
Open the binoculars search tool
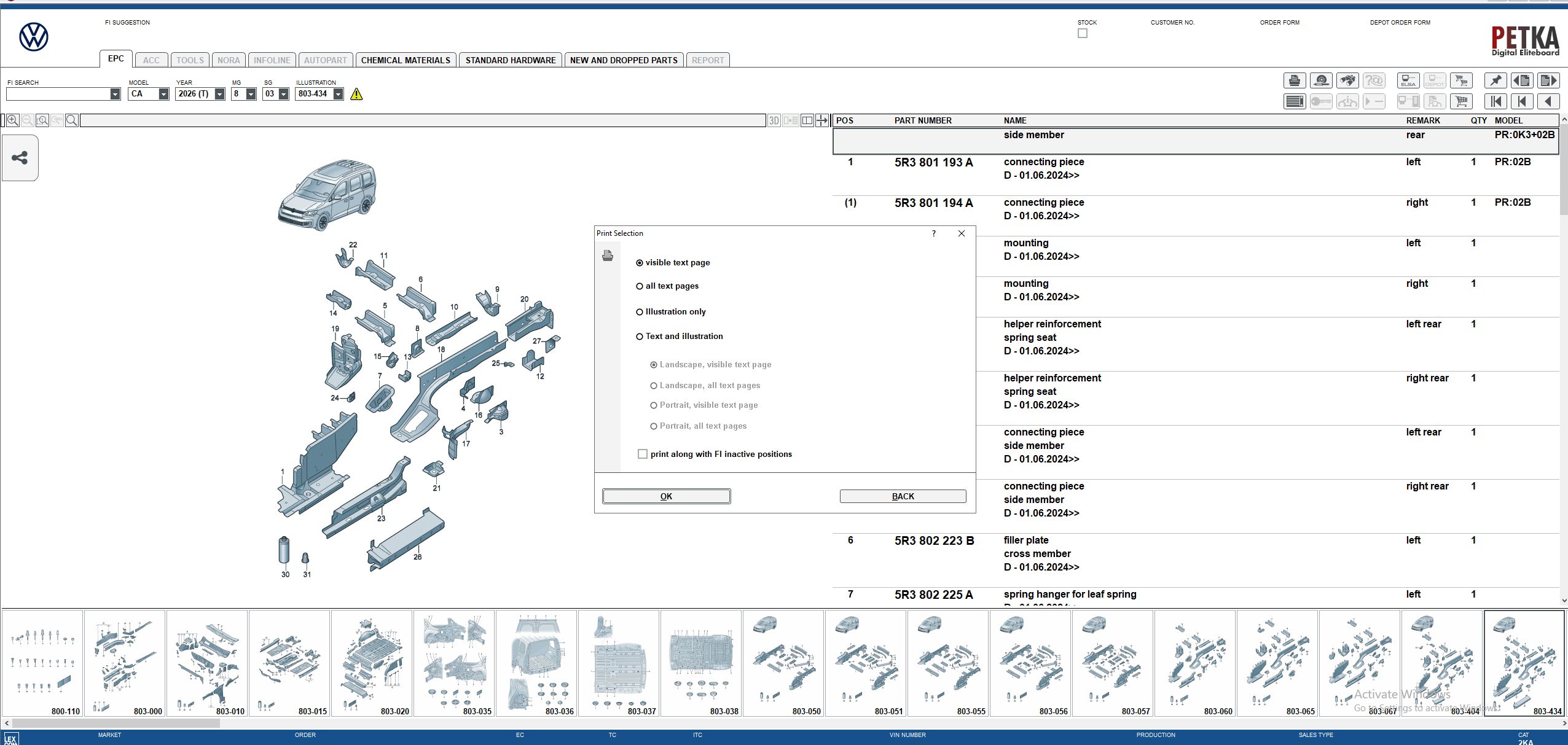pyautogui.click(x=1347, y=80)
